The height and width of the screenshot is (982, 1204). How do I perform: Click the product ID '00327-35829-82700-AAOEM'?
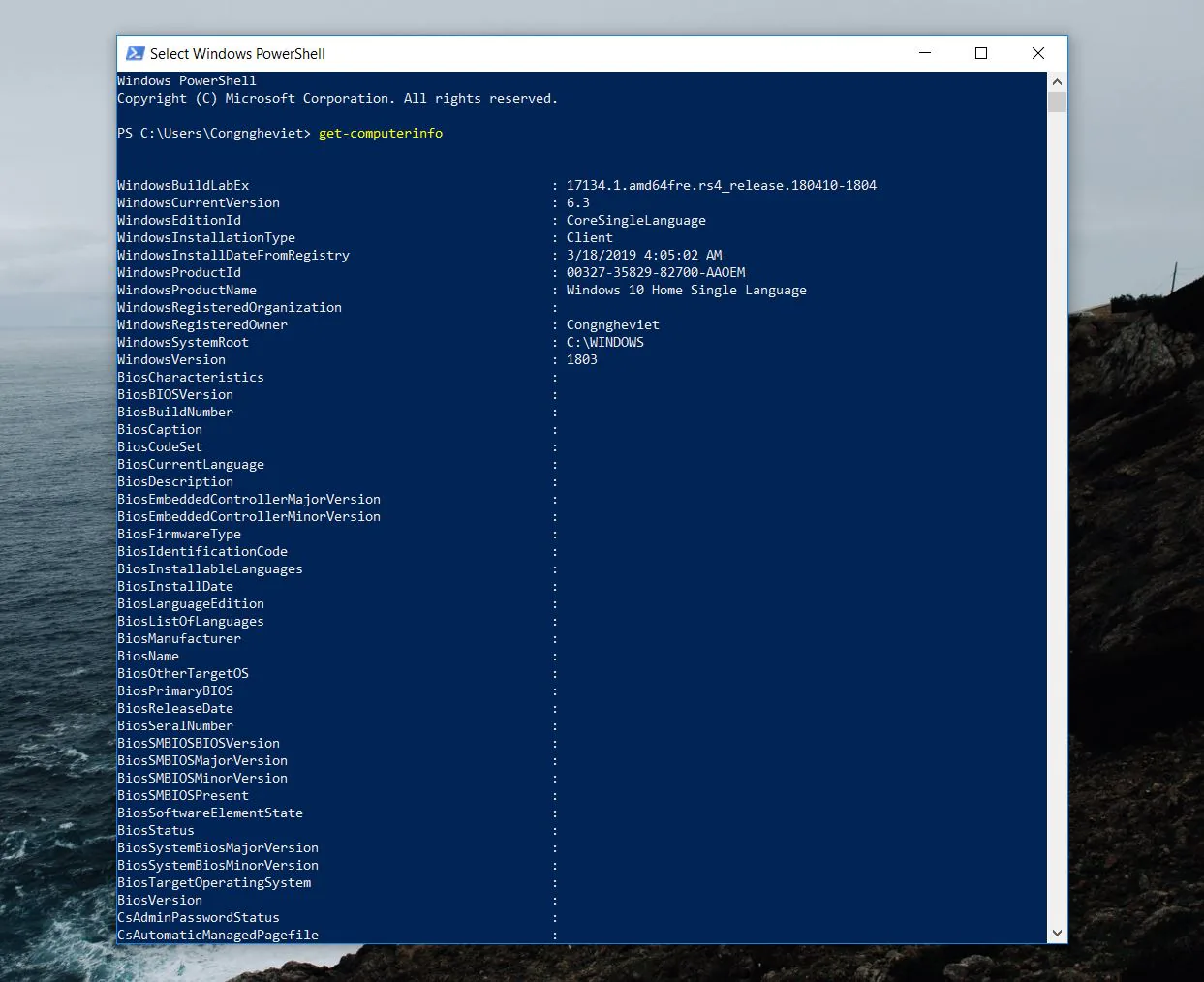pyautogui.click(x=656, y=273)
